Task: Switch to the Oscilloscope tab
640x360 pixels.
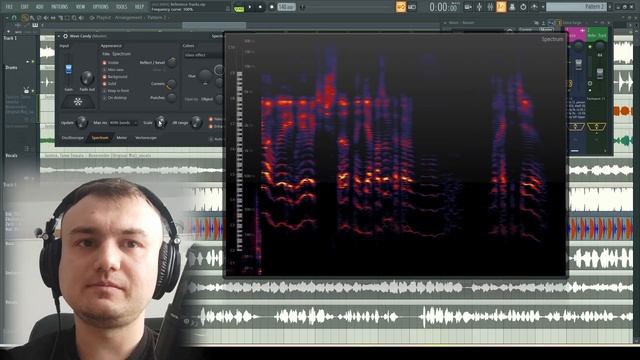Action: click(x=72, y=138)
